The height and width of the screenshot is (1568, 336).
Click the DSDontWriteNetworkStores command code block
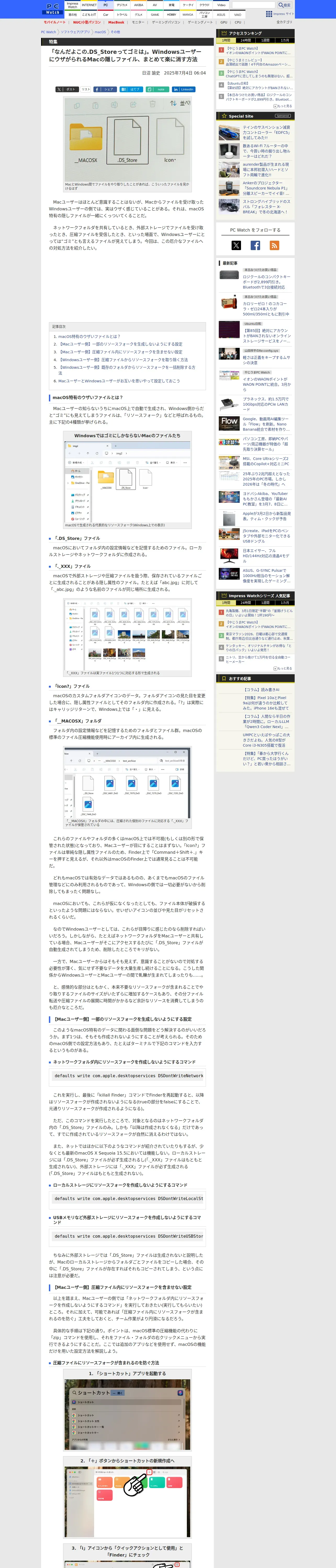128,1076
